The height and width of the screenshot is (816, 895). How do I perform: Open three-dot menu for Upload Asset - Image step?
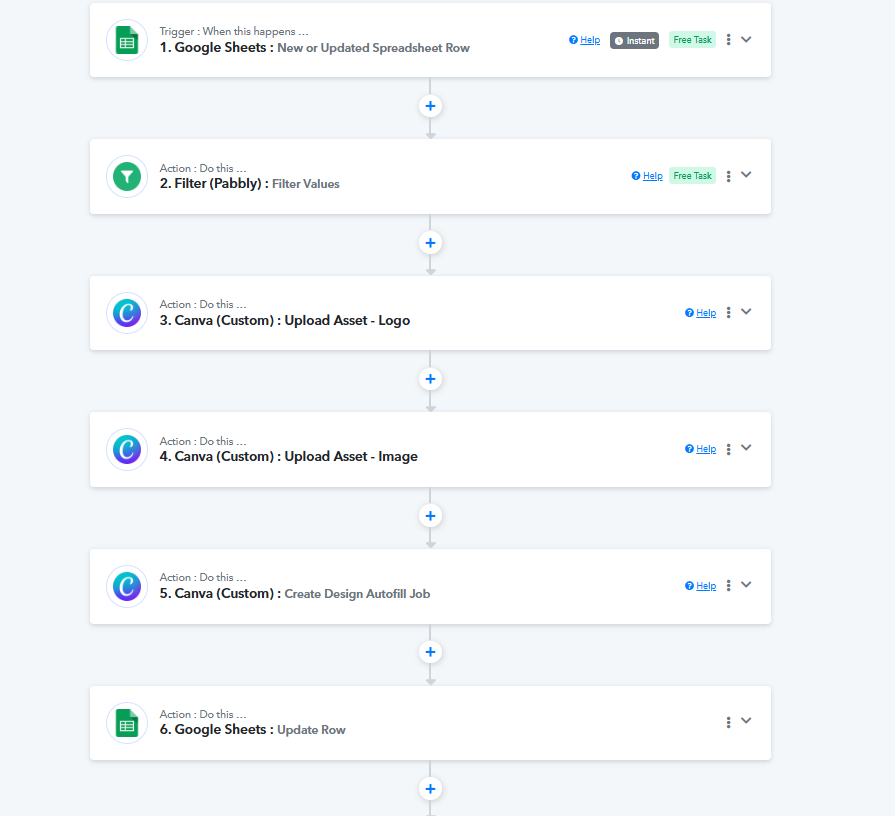pyautogui.click(x=728, y=449)
